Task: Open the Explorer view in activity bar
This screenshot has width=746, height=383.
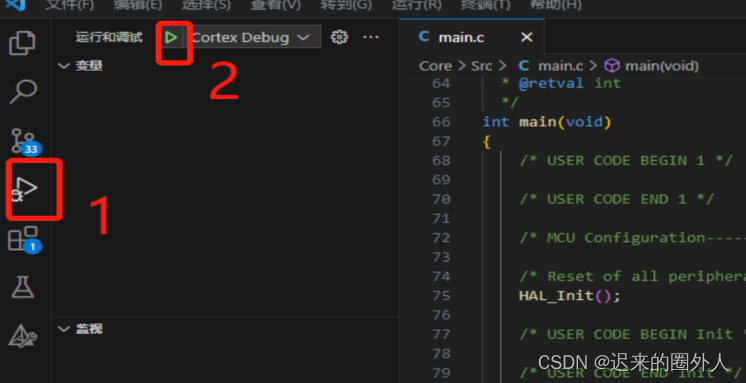Action: coord(22,43)
